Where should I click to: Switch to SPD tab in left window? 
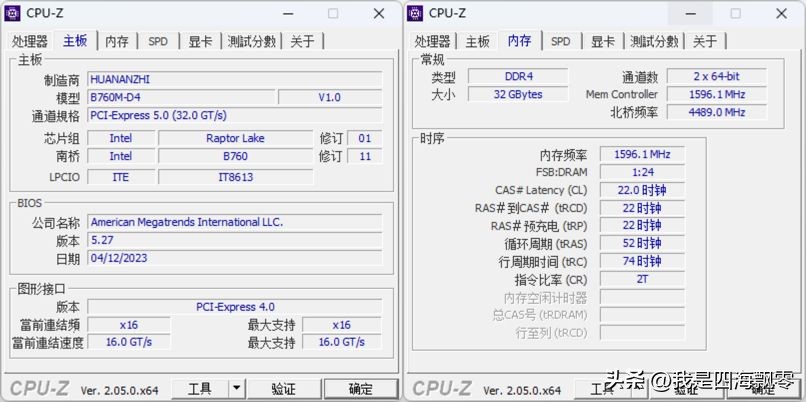point(158,41)
